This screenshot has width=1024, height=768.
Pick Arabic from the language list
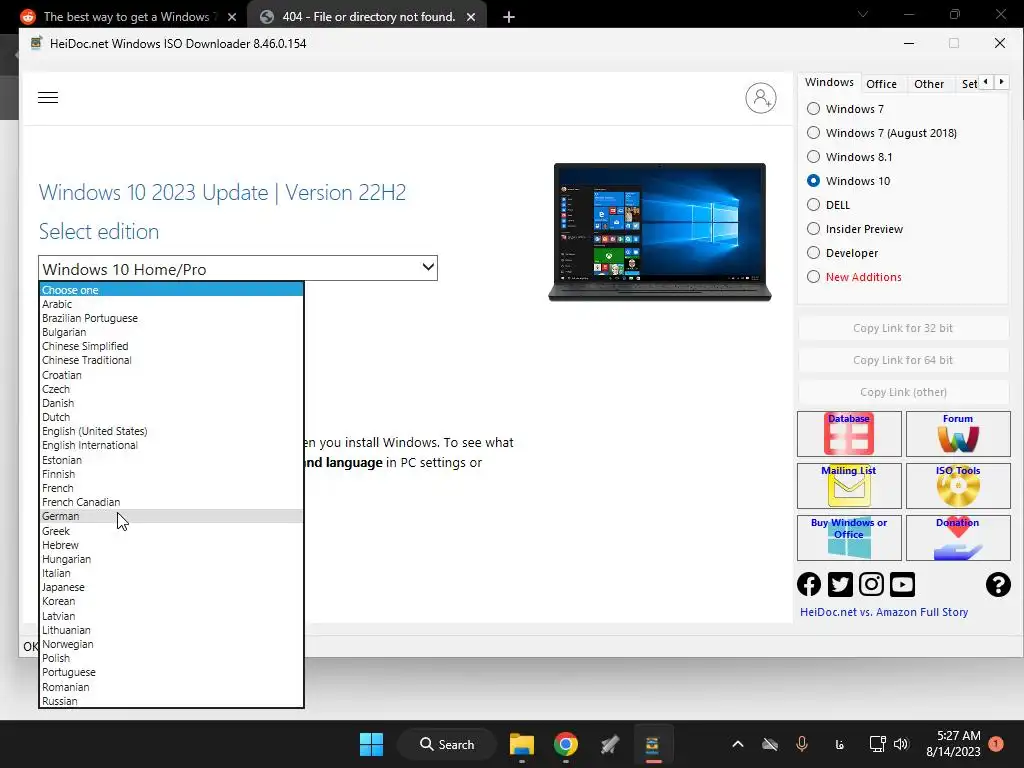click(171, 304)
